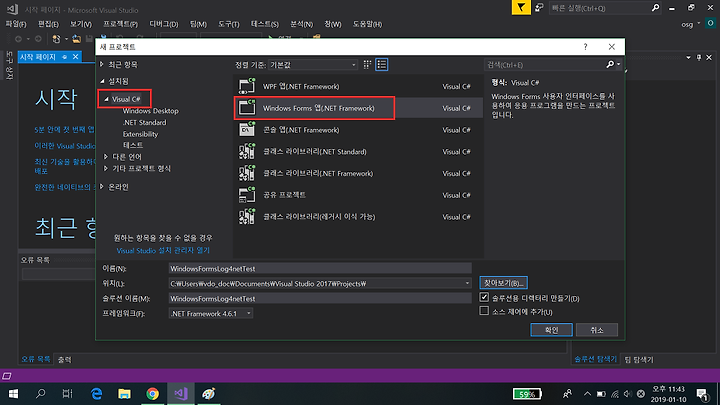720x405 pixels.
Task: Uncheck 솔루션용 디렉터리 만들기 checkbox
Action: pyautogui.click(x=484, y=298)
